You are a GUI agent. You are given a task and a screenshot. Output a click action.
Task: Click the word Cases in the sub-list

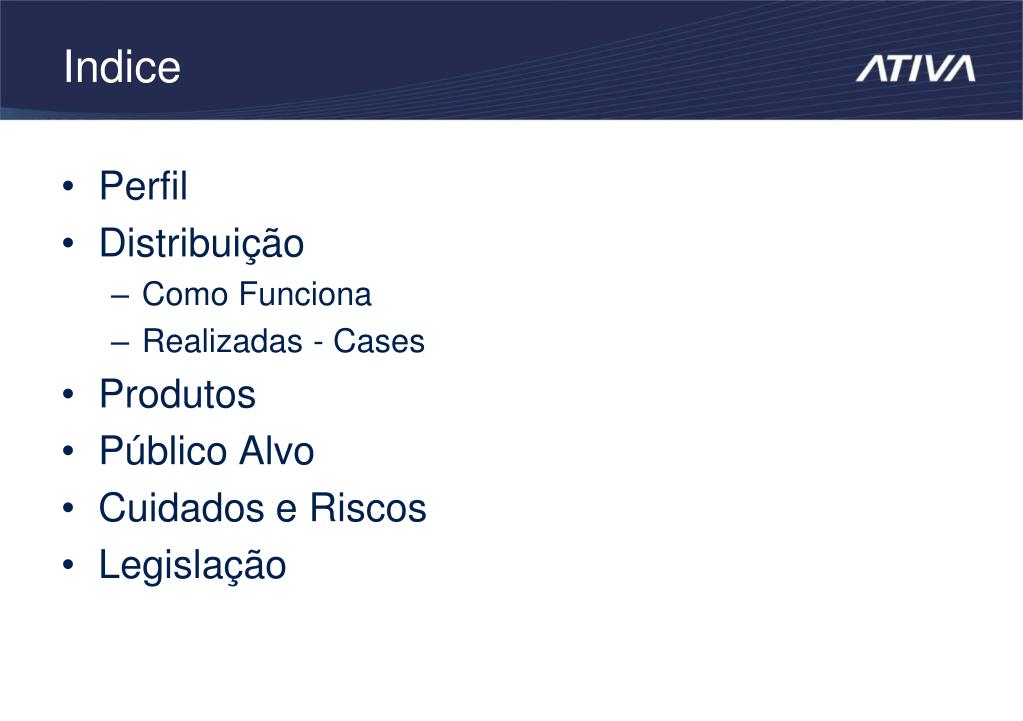(x=379, y=341)
